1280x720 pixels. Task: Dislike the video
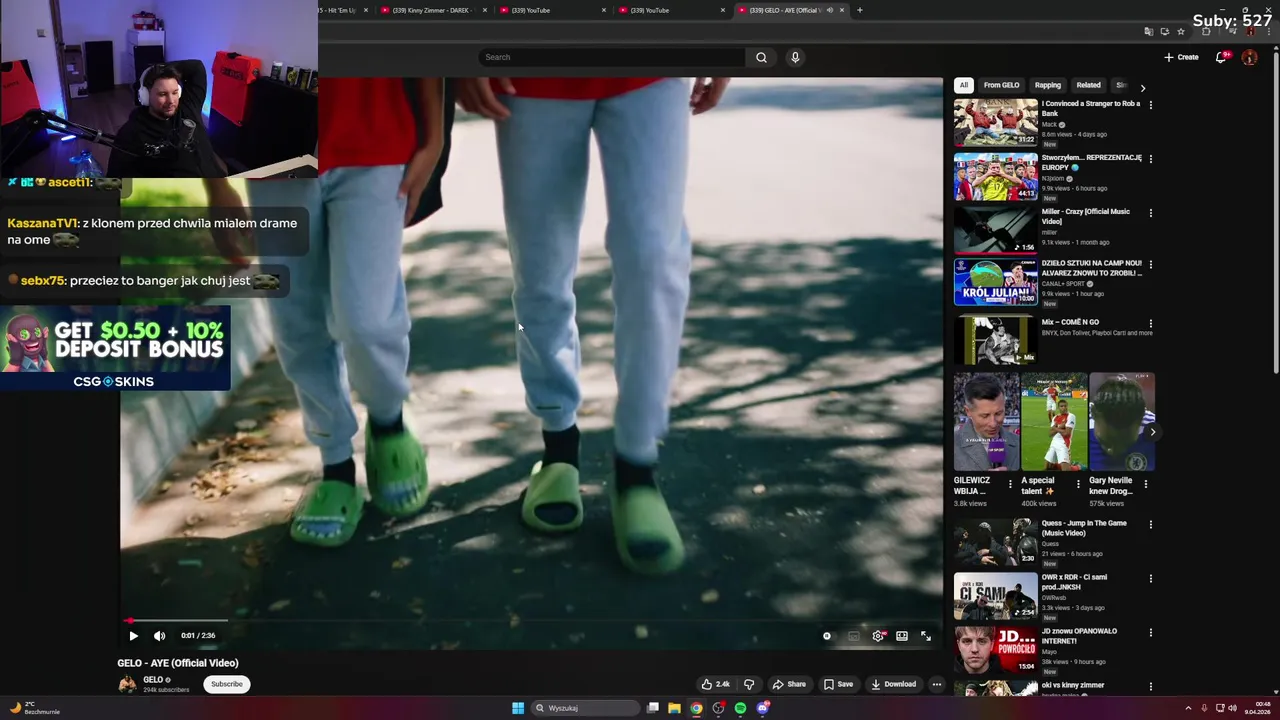[x=749, y=684]
